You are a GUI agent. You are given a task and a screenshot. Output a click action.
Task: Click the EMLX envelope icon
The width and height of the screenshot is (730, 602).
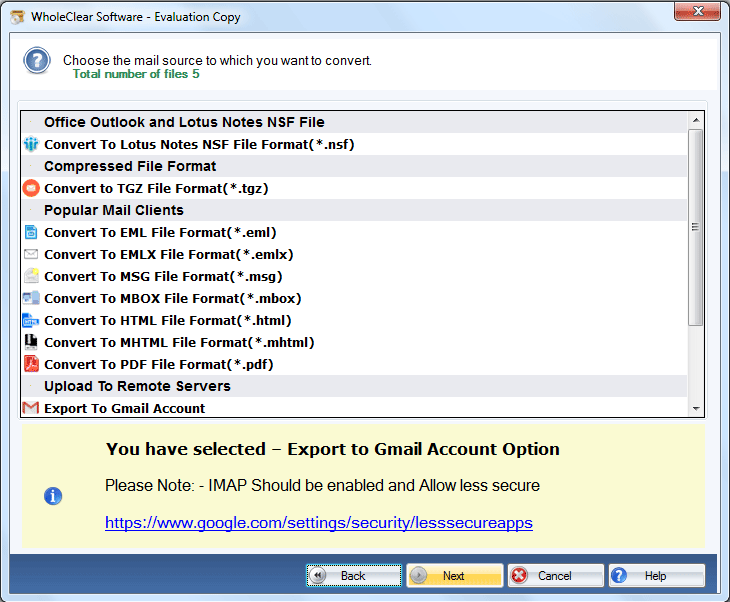(31, 254)
